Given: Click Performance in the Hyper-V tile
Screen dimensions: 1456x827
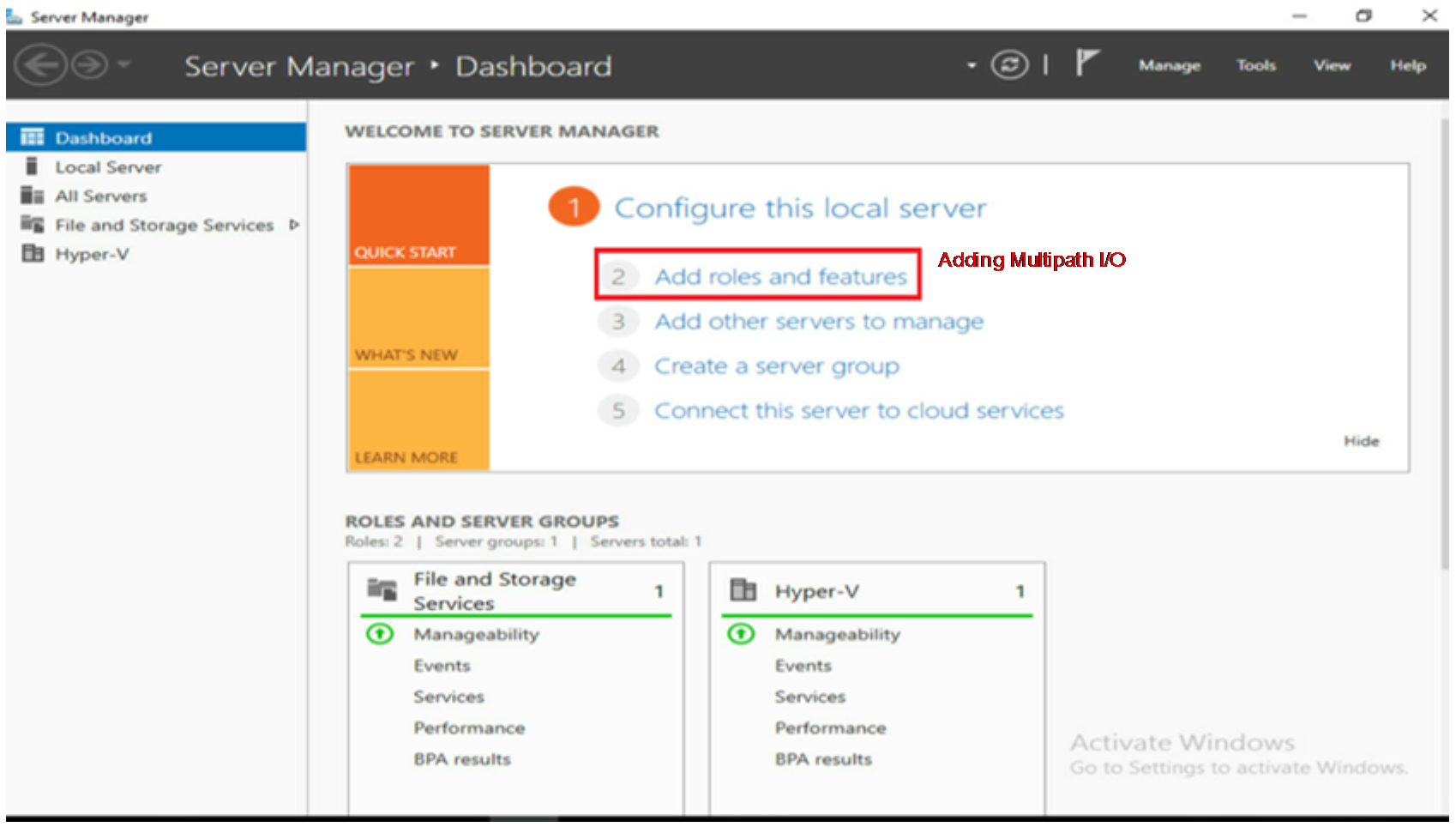Looking at the screenshot, I should [831, 727].
